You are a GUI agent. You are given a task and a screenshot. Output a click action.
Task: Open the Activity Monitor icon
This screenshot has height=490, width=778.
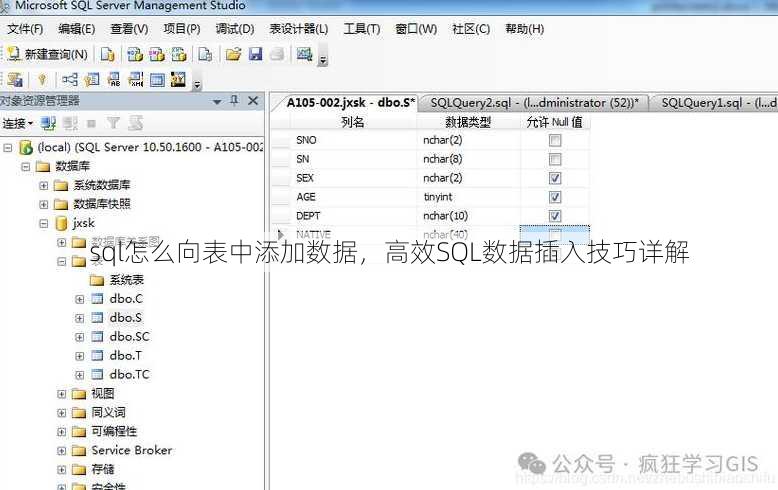click(x=304, y=54)
